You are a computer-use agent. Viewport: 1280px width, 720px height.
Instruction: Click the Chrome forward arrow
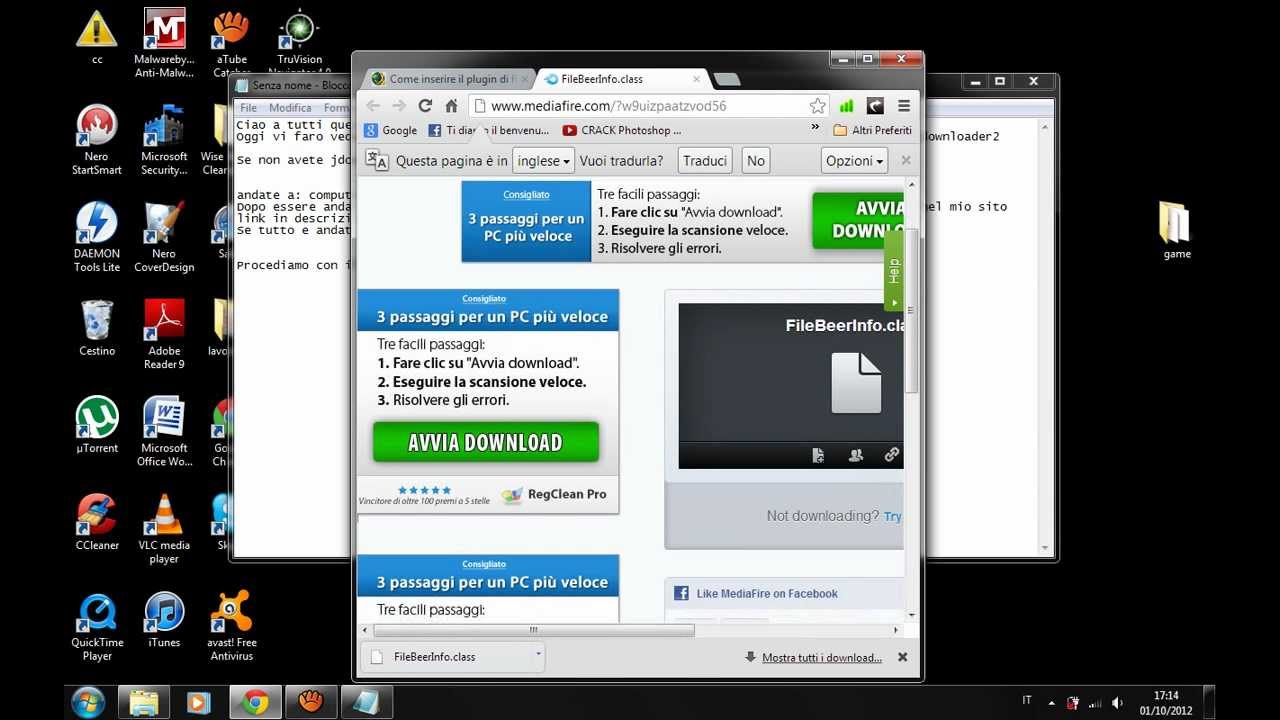click(x=399, y=106)
